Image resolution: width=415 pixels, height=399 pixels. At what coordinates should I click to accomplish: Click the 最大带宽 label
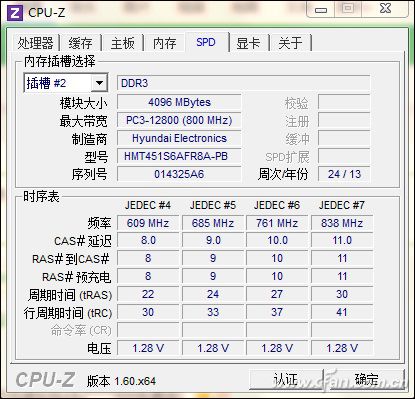(x=83, y=121)
